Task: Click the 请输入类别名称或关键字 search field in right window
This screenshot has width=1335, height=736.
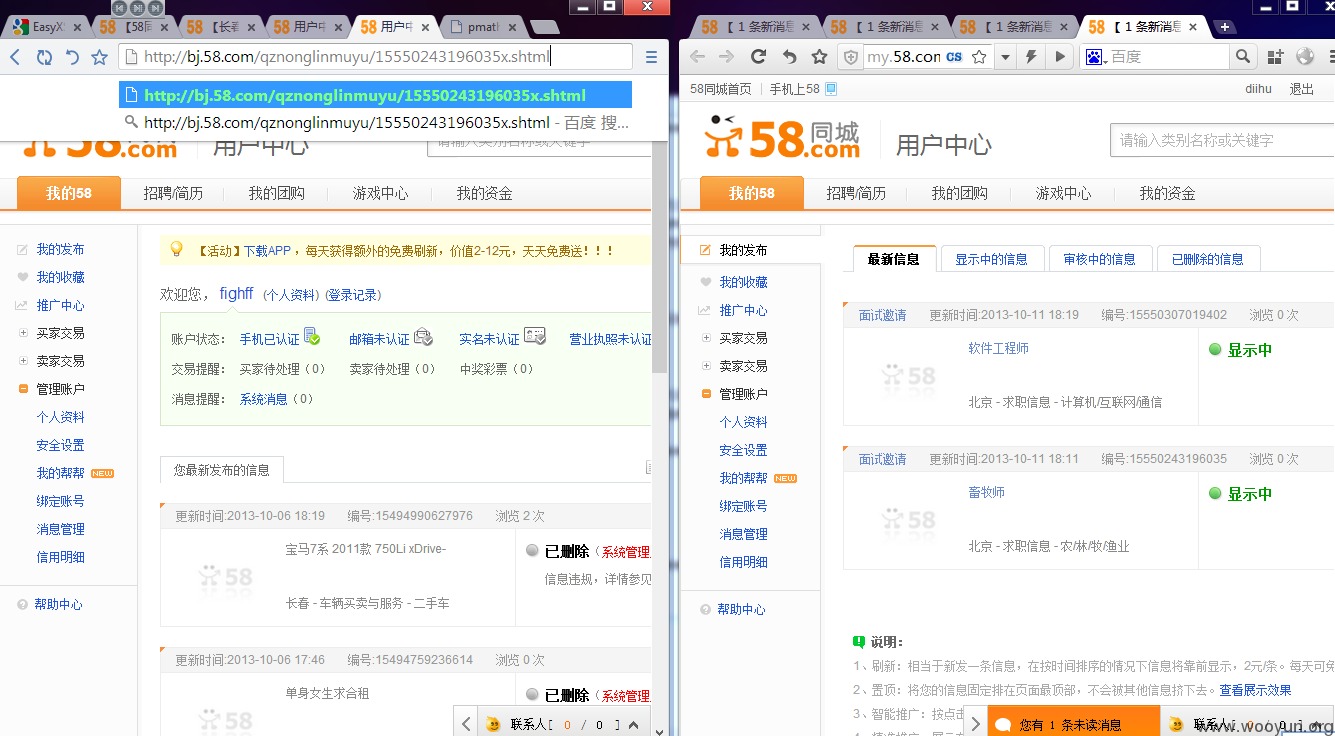Action: (x=1222, y=140)
